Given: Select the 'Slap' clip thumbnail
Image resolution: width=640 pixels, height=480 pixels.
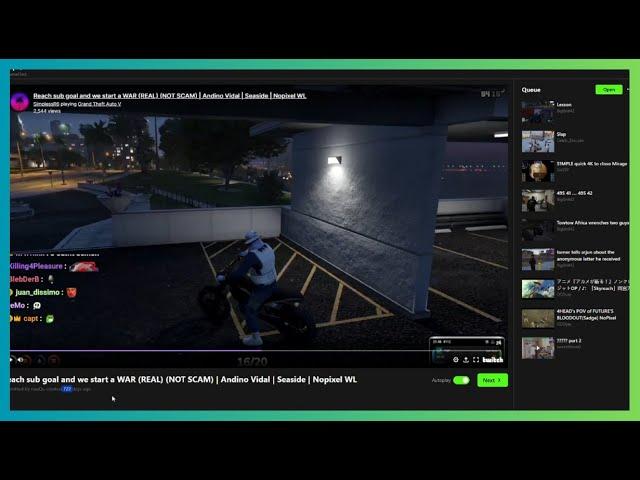Looking at the screenshot, I should tap(538, 141).
